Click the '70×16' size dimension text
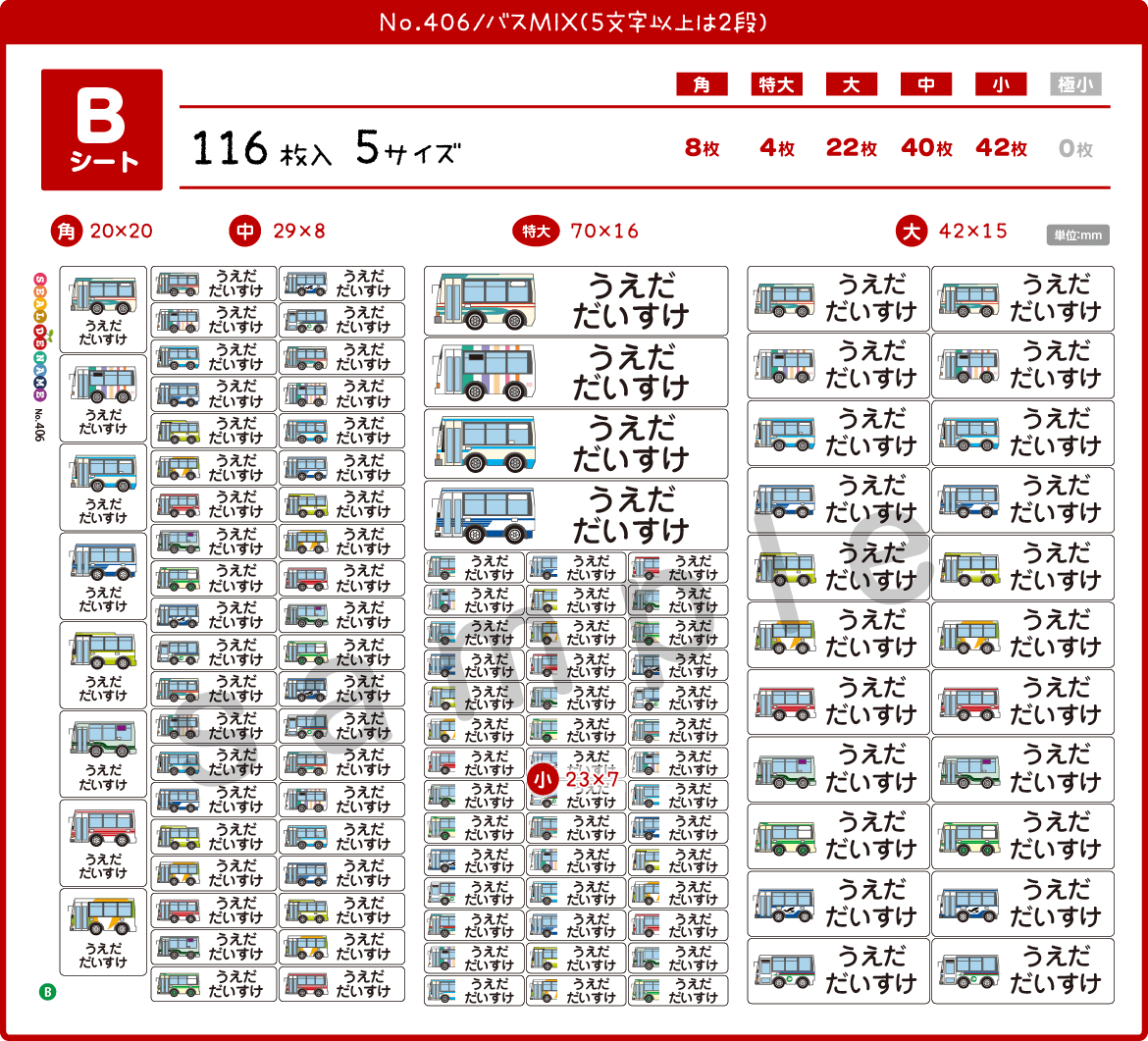1148x1041 pixels. 604,232
